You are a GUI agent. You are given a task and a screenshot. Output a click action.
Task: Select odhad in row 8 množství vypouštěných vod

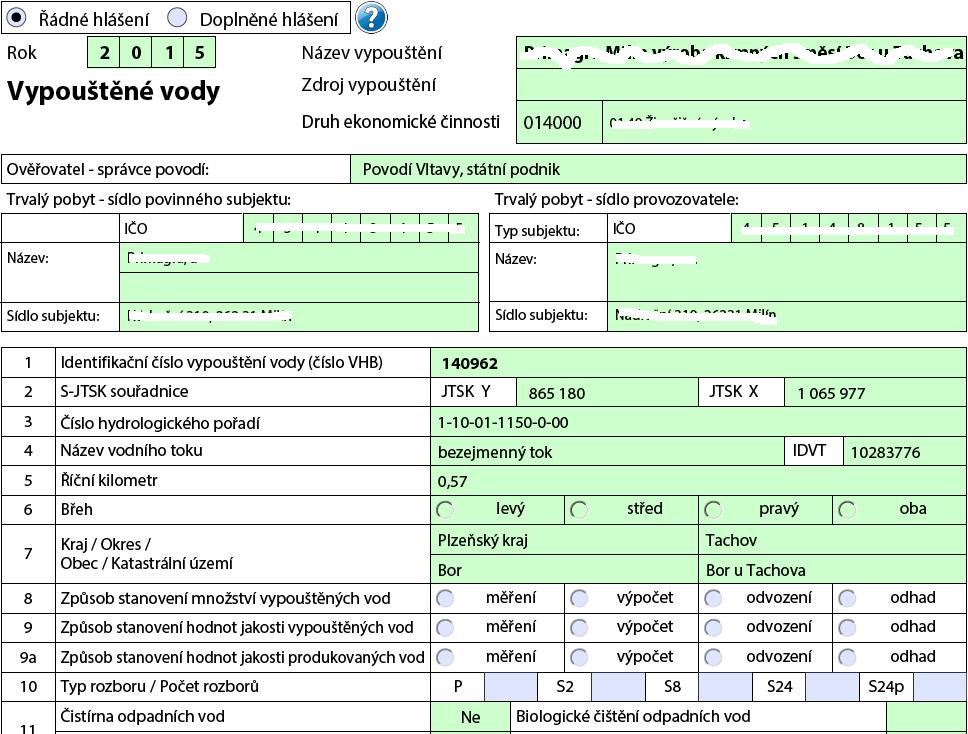[x=847, y=598]
